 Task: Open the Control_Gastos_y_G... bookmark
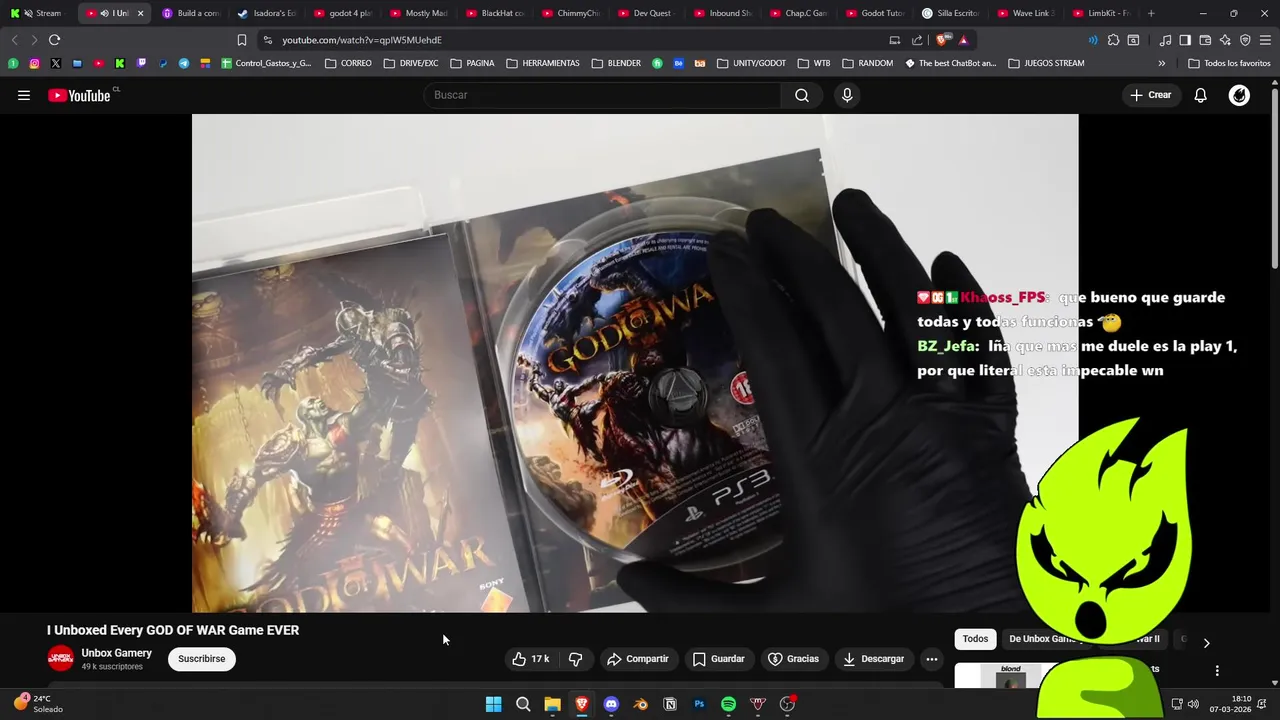tap(266, 63)
